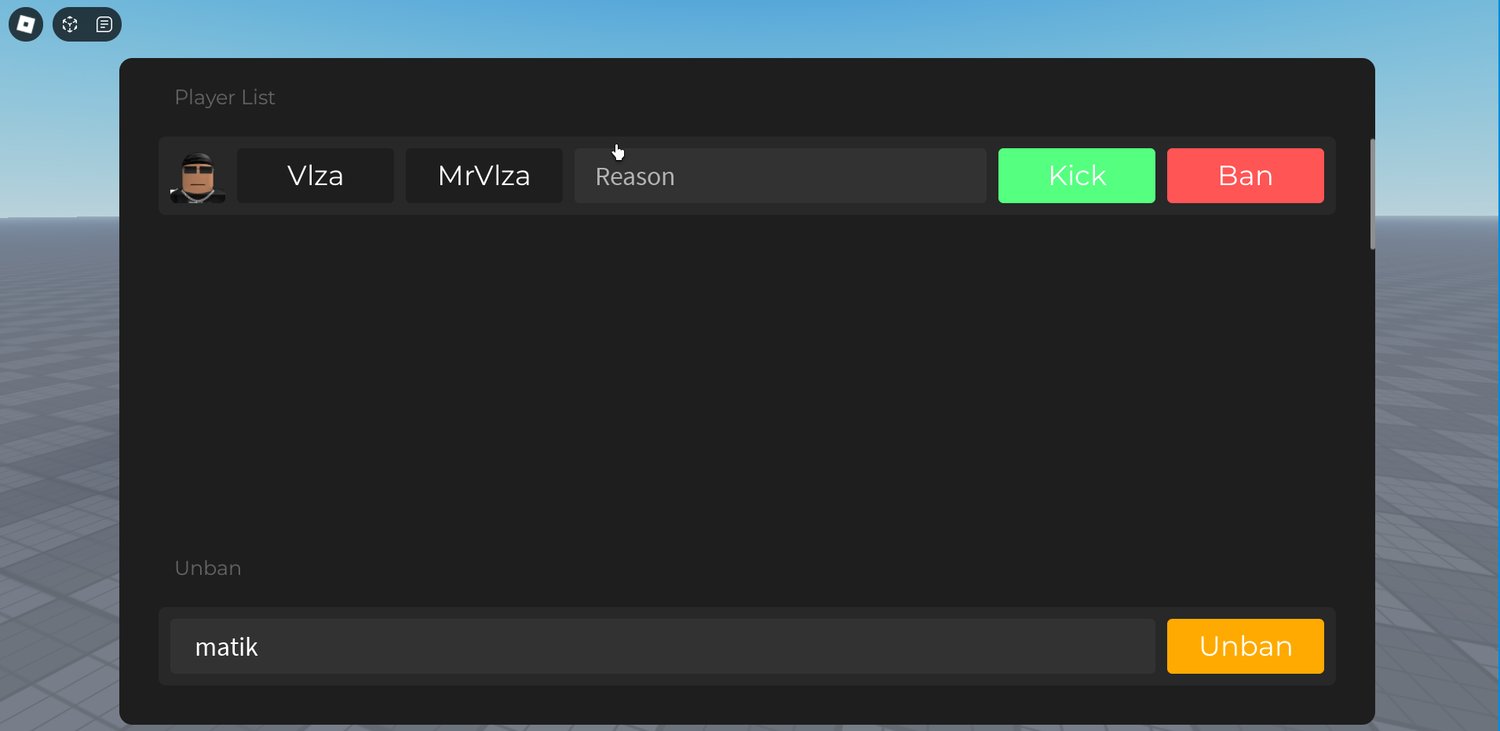1500x731 pixels.
Task: Click the panel's vertical scrollbar thumb
Action: pos(1372,194)
